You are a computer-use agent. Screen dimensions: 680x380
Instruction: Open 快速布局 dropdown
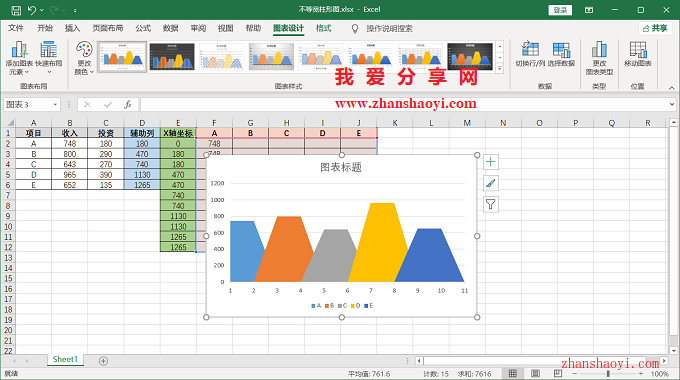49,58
